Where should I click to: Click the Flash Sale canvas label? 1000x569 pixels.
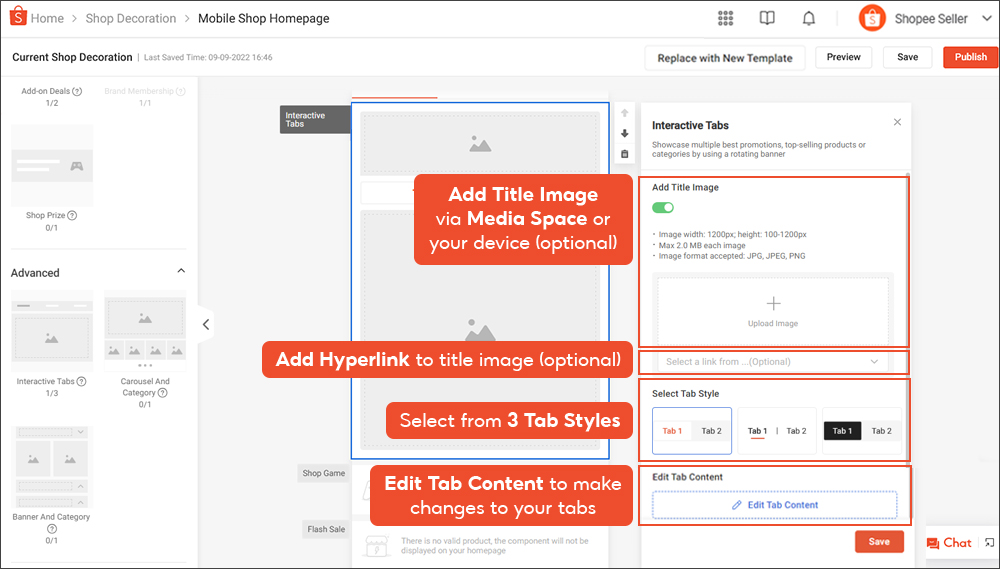[x=326, y=529]
